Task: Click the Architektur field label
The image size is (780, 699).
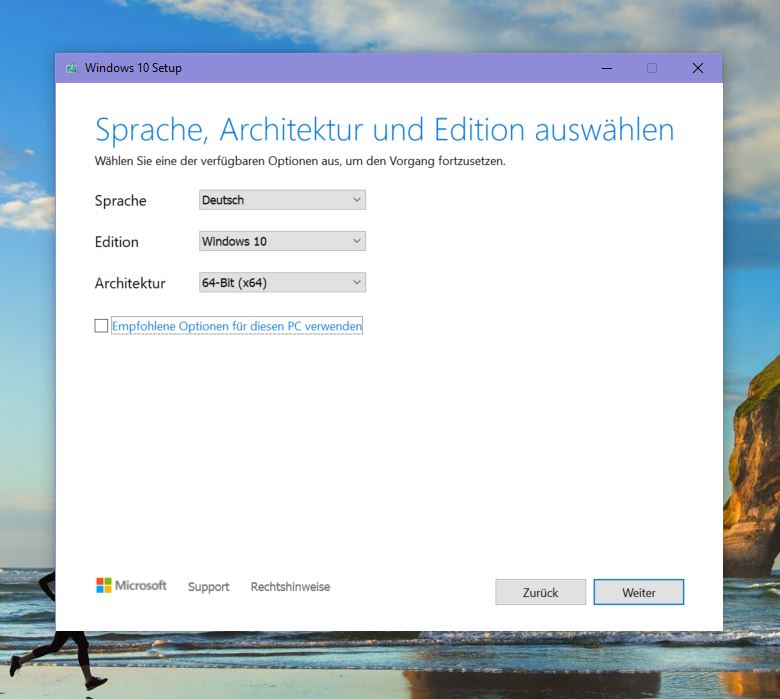Action: pyautogui.click(x=130, y=283)
